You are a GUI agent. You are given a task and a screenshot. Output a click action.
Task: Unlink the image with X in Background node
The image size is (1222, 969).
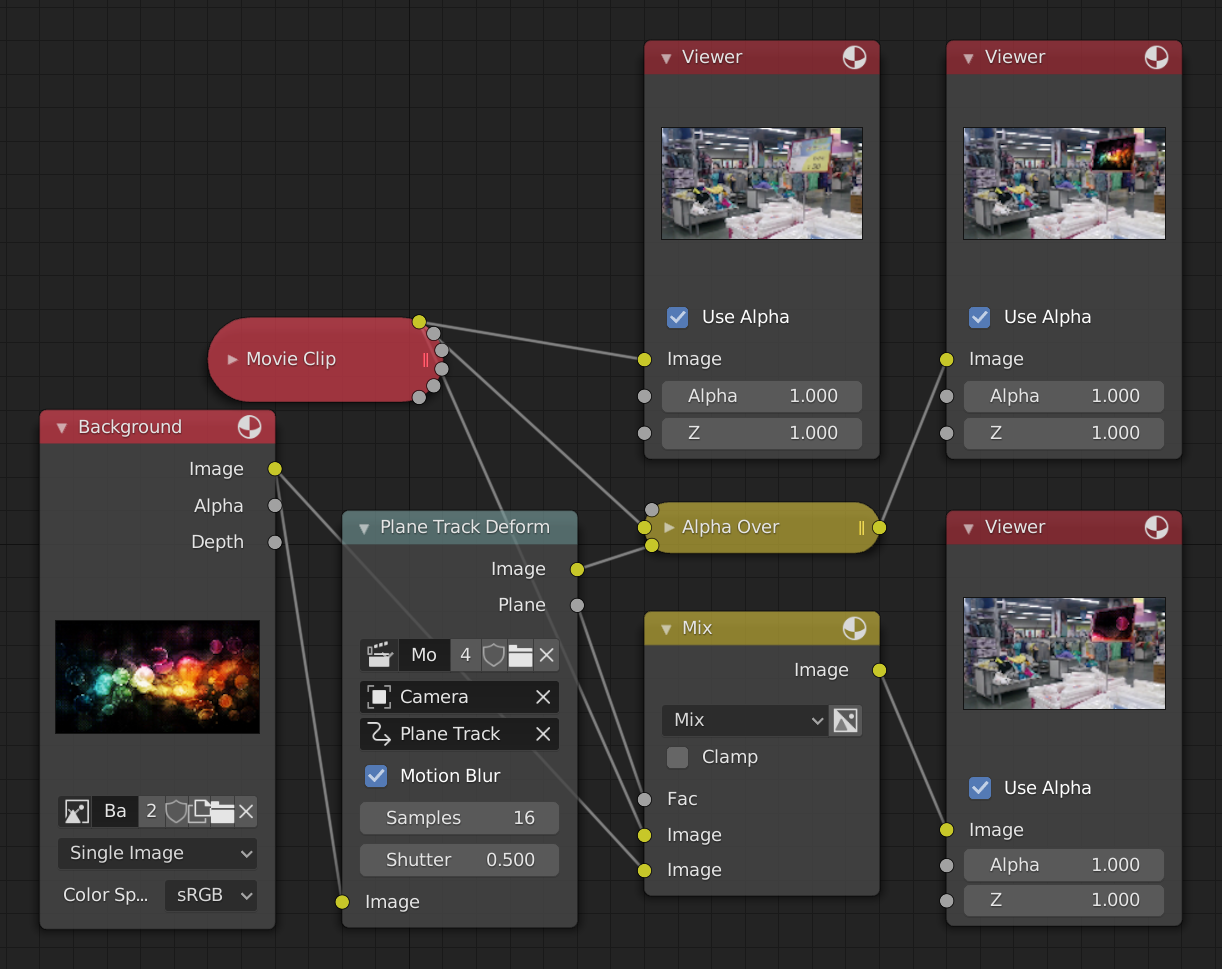[x=245, y=811]
